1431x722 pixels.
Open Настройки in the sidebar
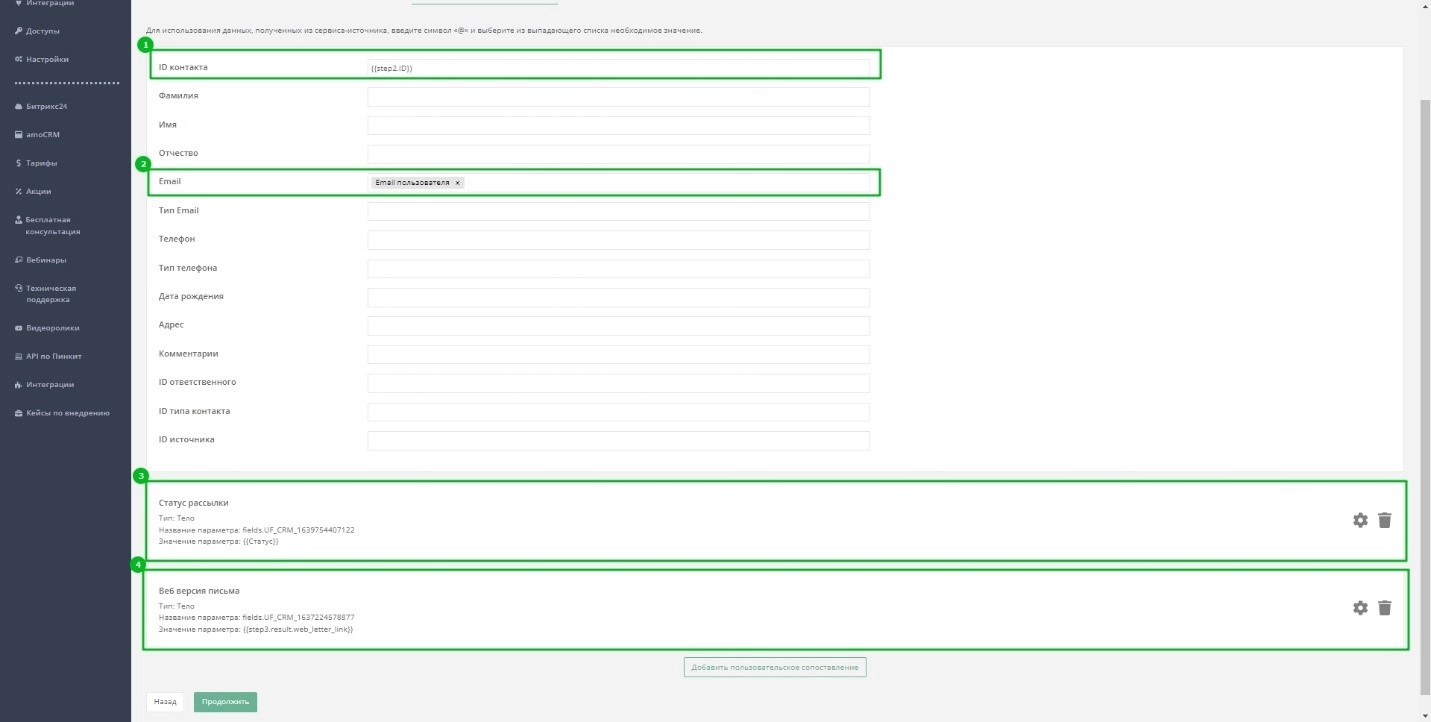click(47, 59)
